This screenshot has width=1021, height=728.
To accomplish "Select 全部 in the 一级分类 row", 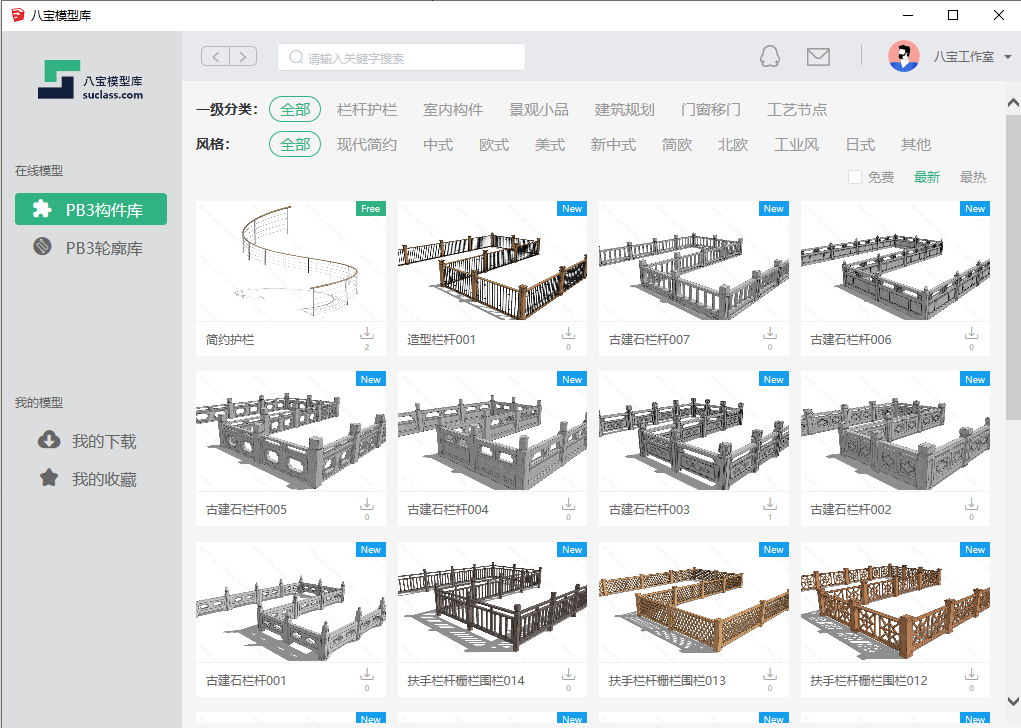I will (295, 109).
